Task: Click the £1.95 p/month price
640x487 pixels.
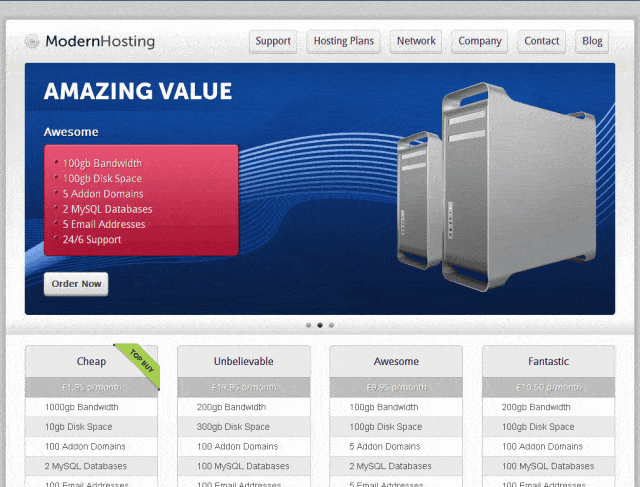Action: (x=91, y=387)
